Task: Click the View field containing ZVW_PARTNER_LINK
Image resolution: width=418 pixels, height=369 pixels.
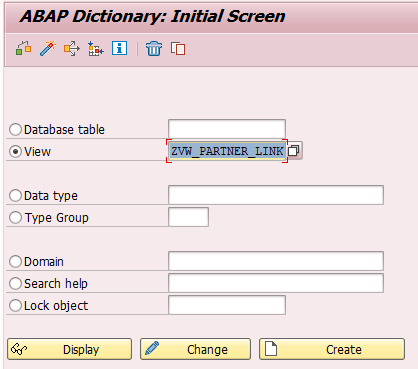Action: [x=227, y=151]
